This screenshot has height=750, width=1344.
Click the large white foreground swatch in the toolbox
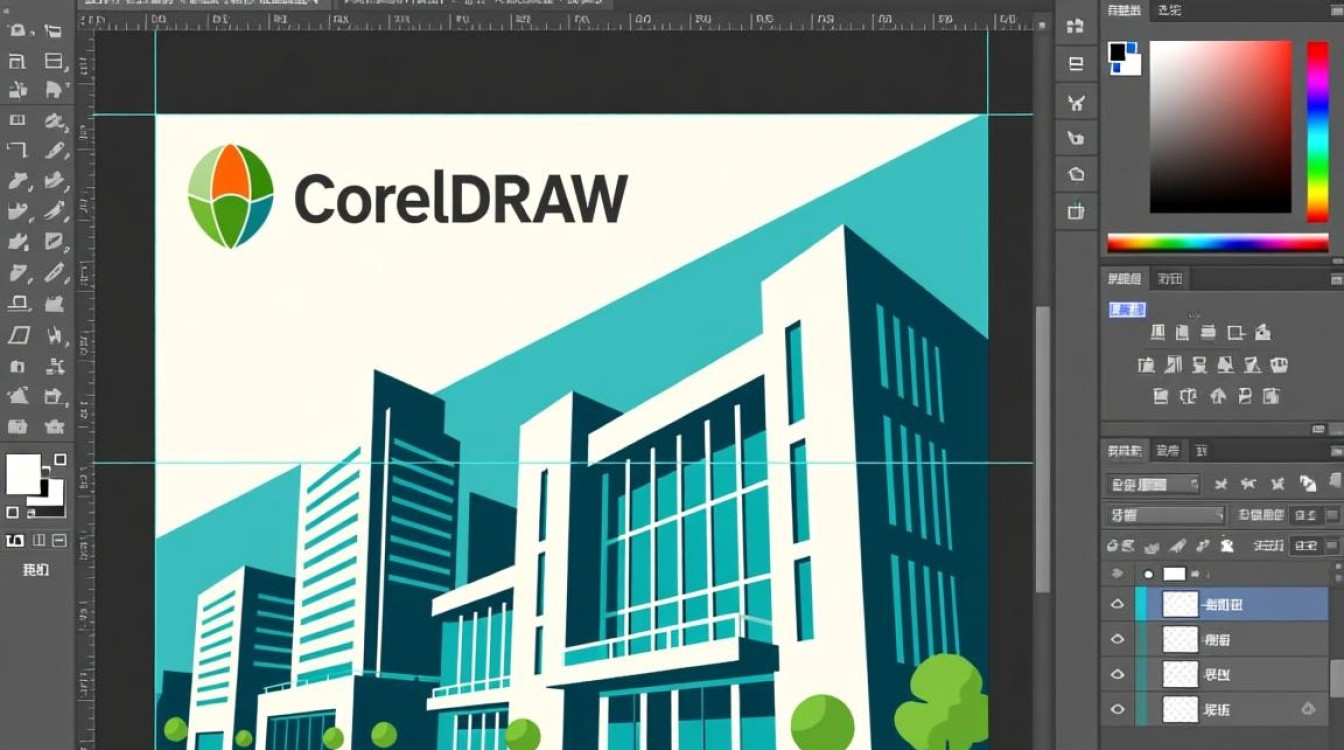coord(23,474)
